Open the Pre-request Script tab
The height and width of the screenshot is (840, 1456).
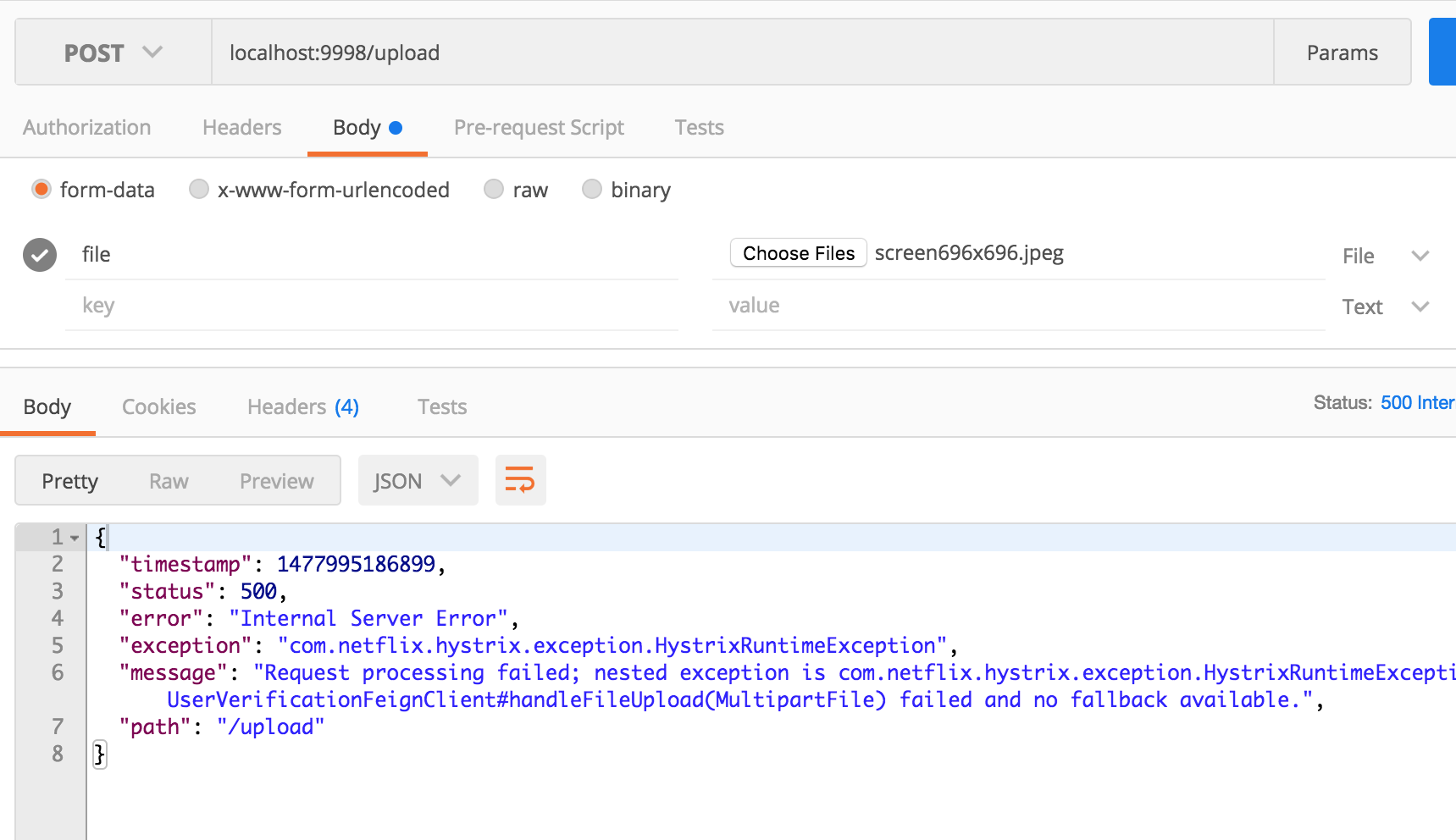pyautogui.click(x=539, y=128)
